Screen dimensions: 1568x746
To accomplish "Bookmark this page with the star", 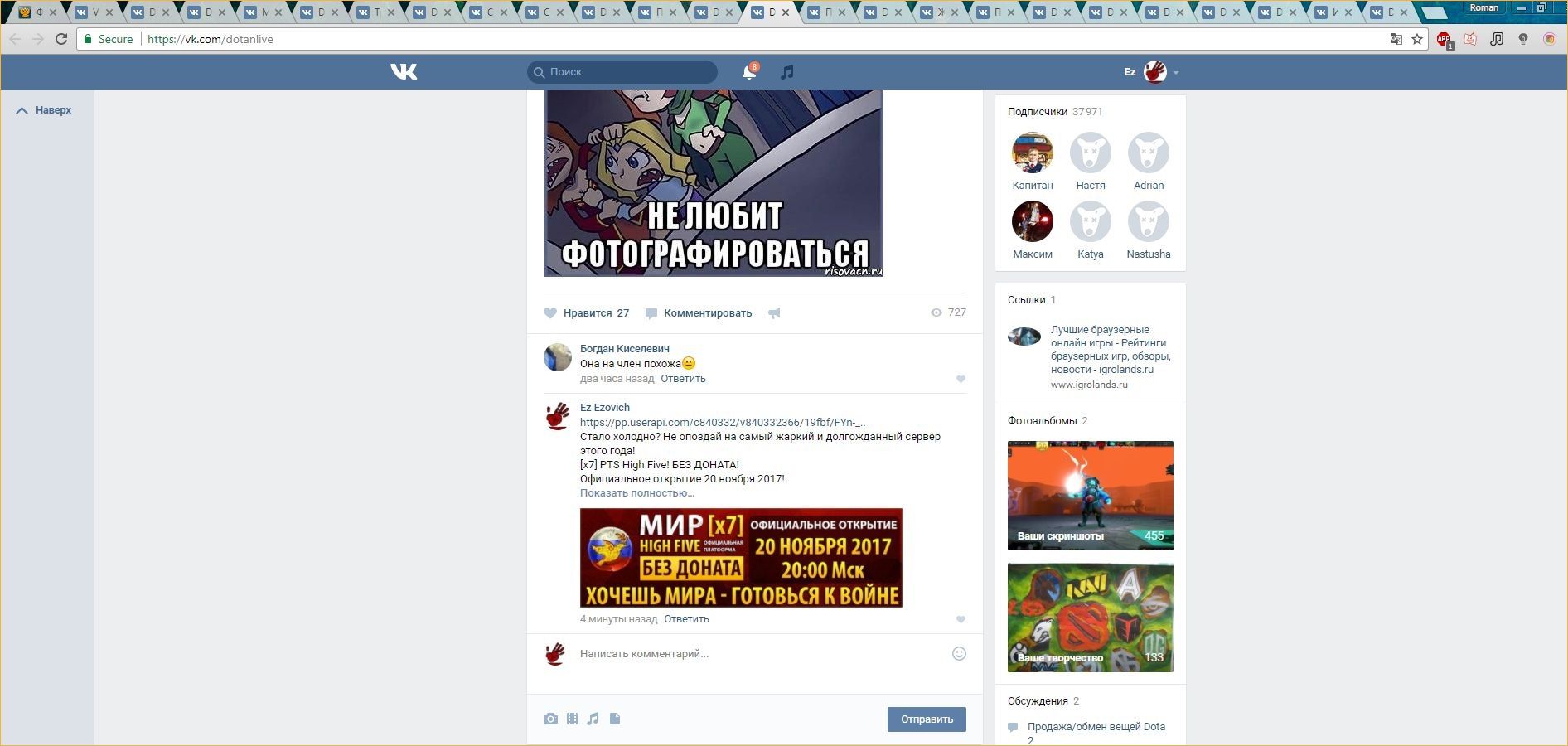I will click(x=1417, y=39).
